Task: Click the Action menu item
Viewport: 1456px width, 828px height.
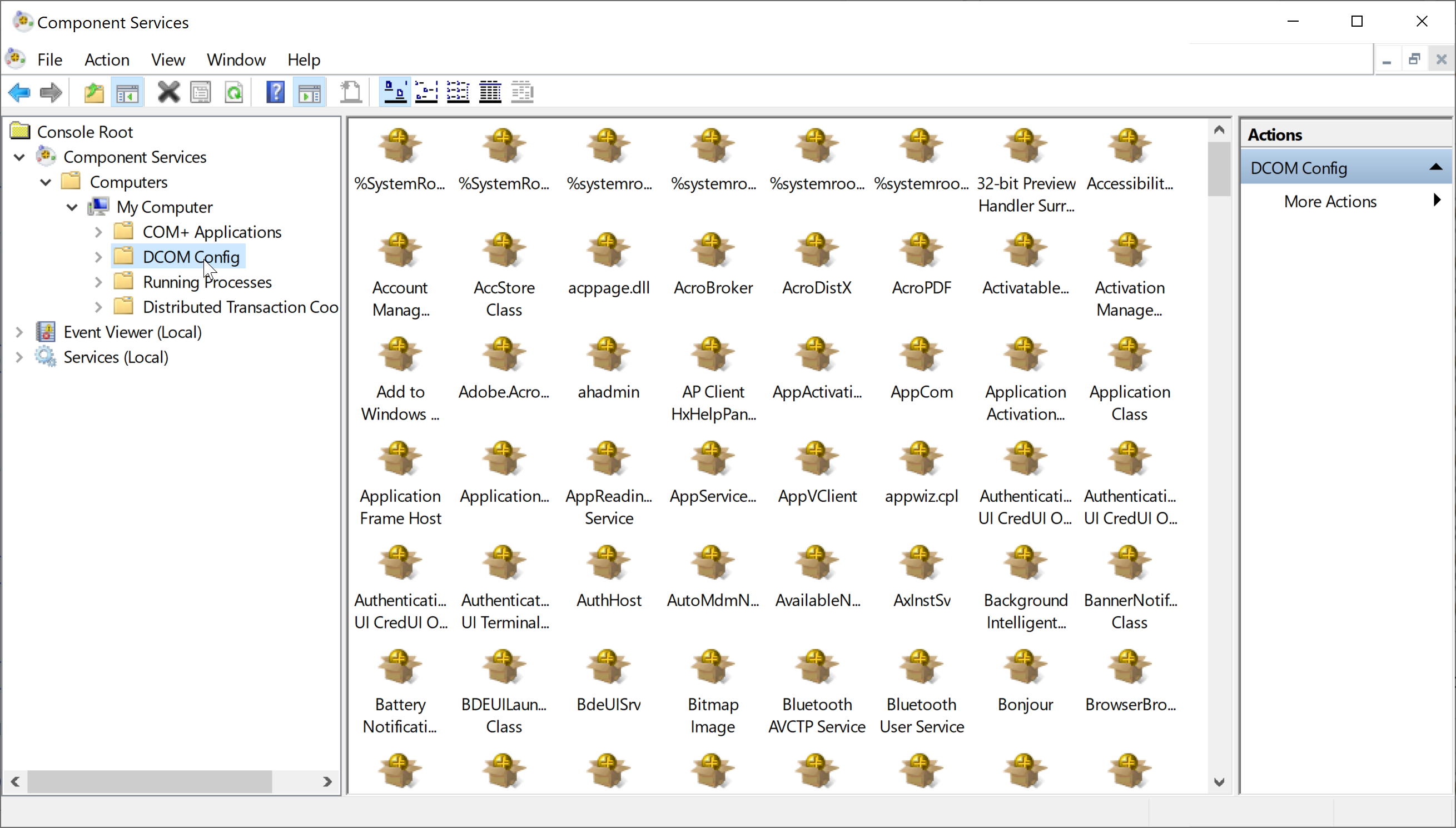Action: (x=106, y=60)
